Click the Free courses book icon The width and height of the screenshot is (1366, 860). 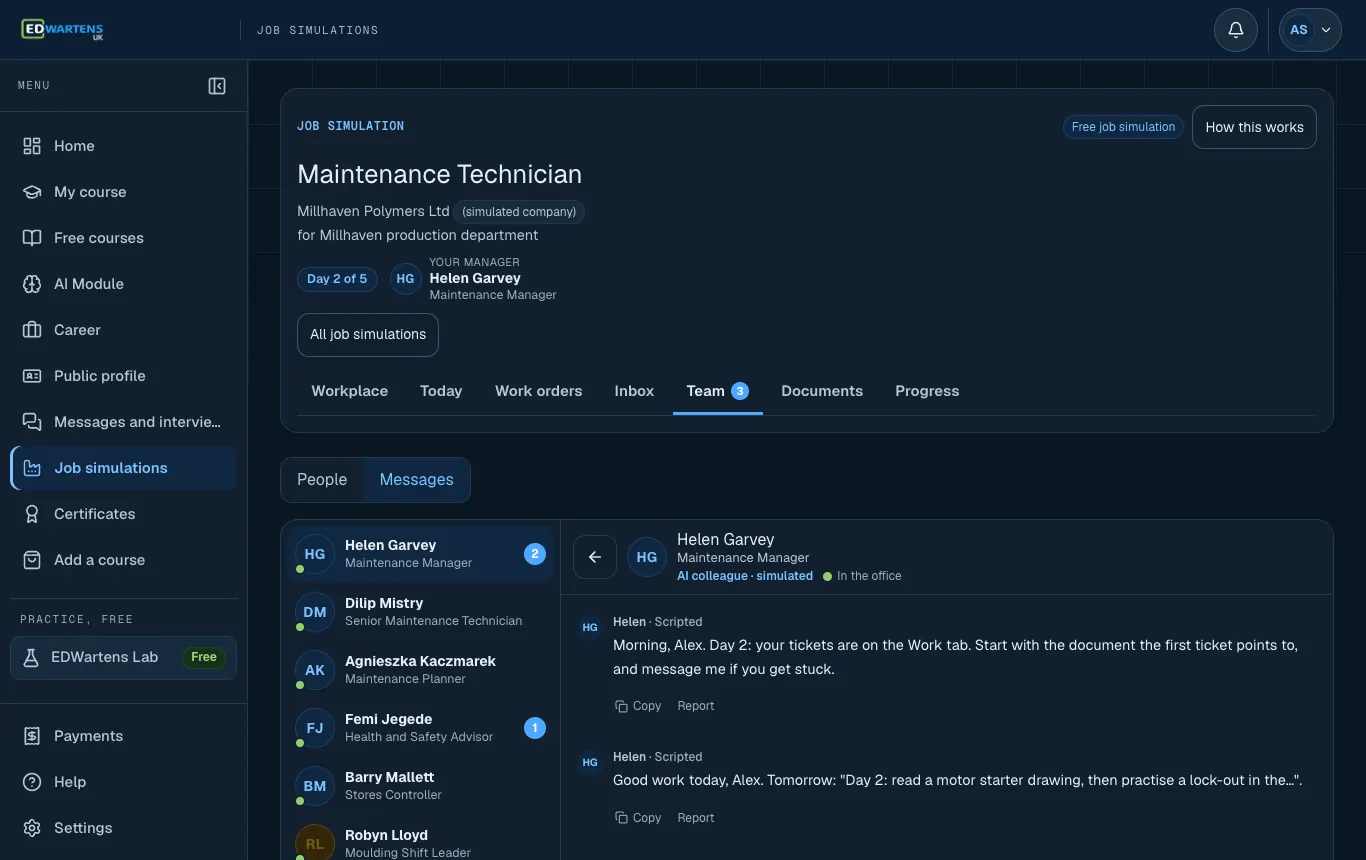coord(32,238)
